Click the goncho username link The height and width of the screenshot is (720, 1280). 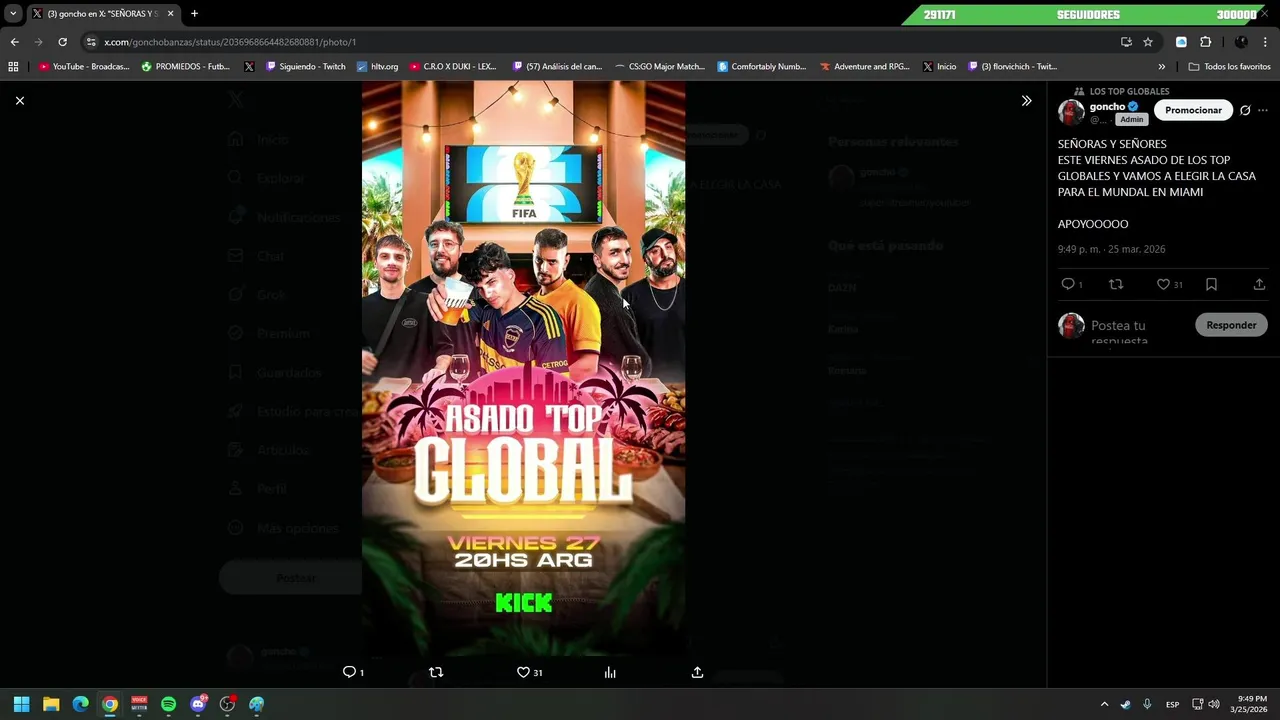pyautogui.click(x=1107, y=106)
